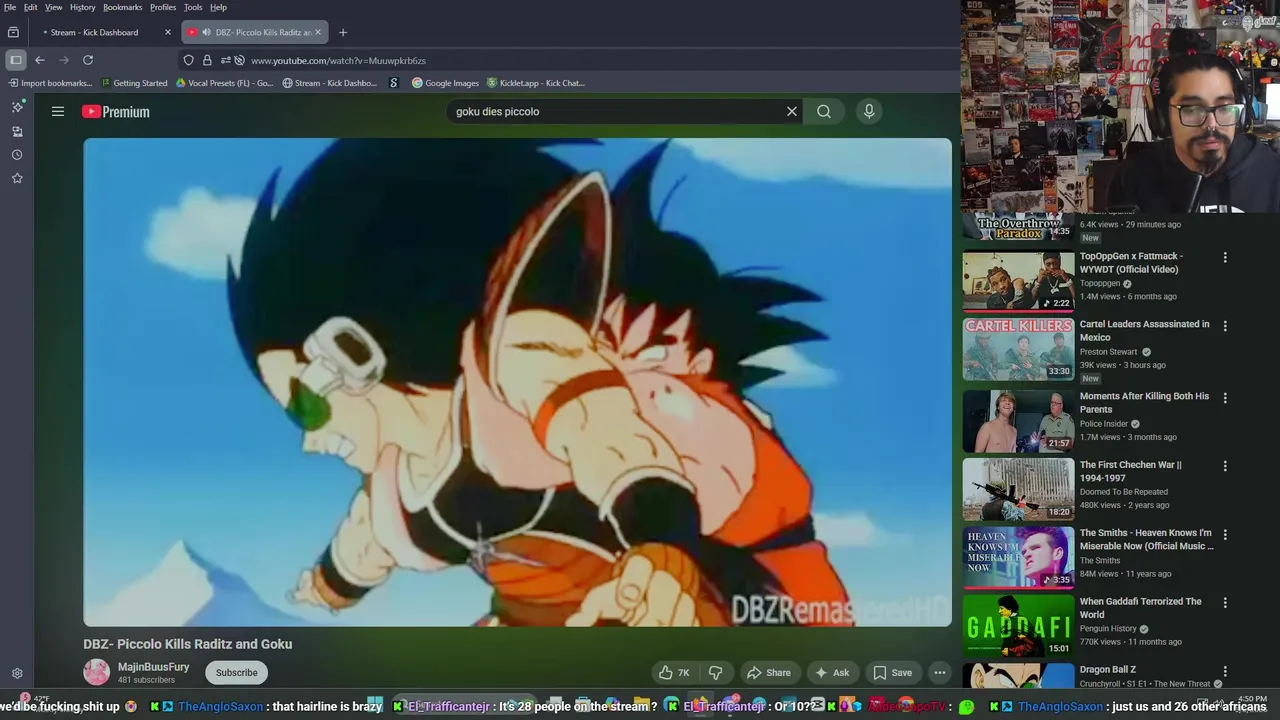This screenshot has height=720, width=1280.
Task: Open options for TopOppGen x Fattmack video
Action: [1225, 258]
